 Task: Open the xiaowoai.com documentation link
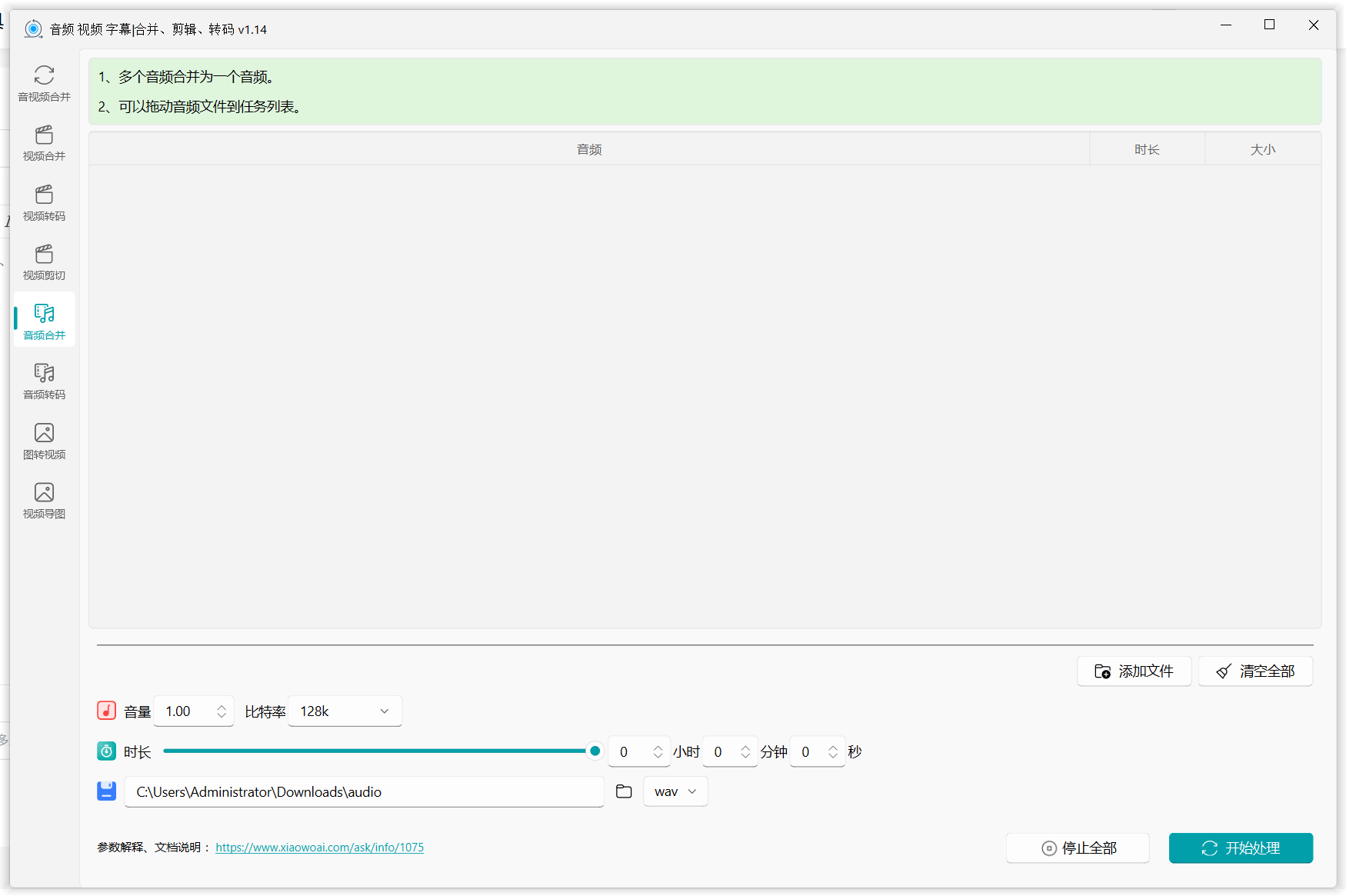319,848
